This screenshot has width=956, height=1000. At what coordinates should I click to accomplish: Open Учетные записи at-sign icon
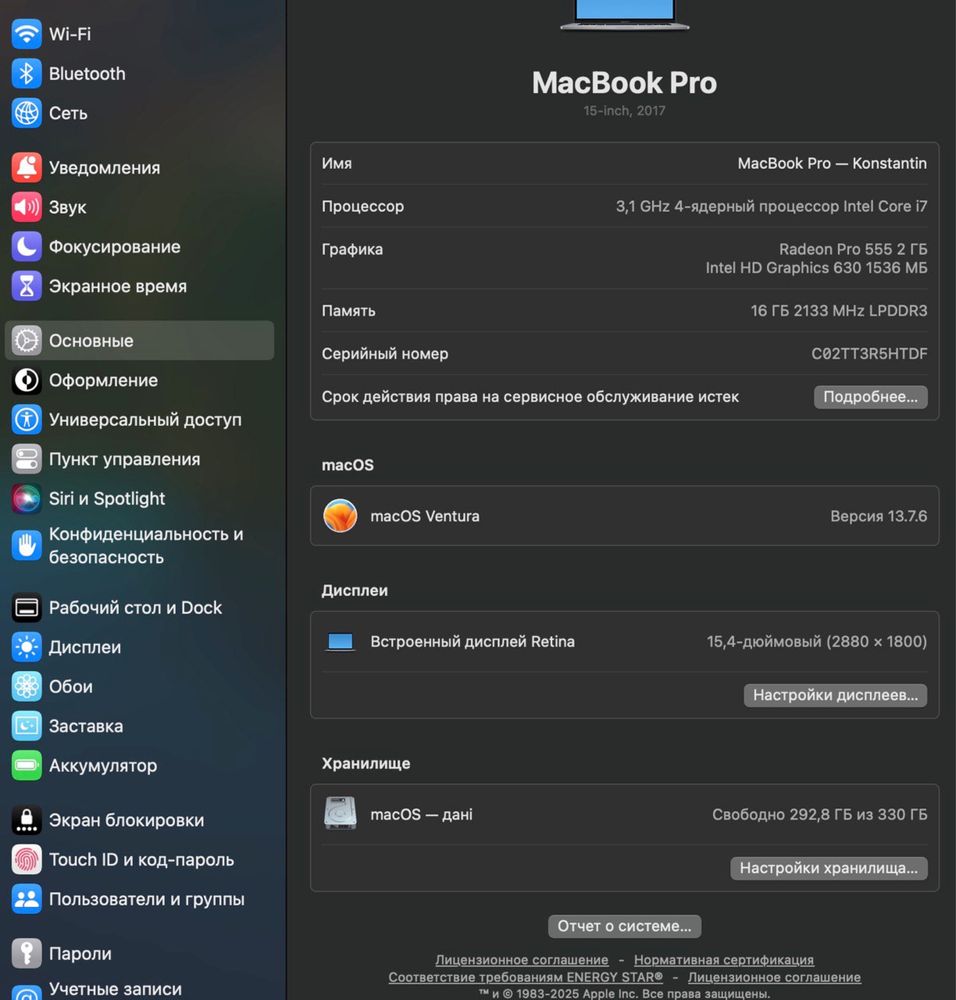(x=26, y=992)
